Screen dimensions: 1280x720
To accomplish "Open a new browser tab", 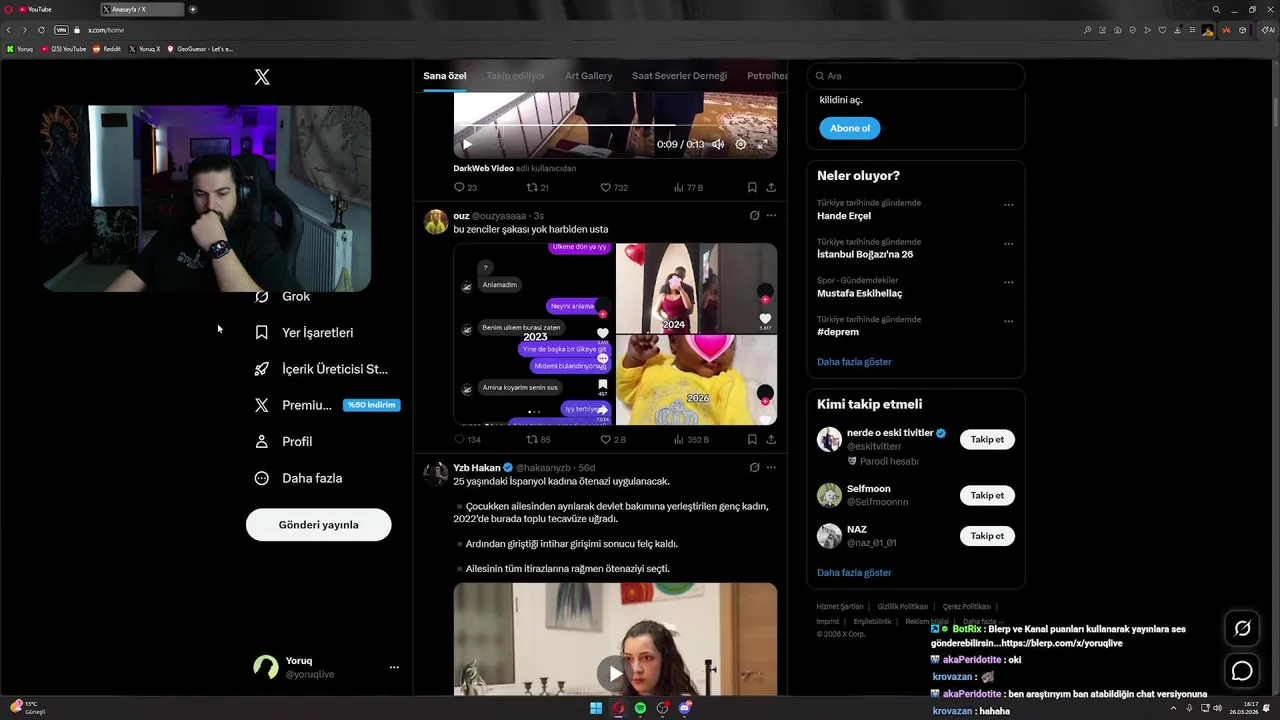I will 193,9.
